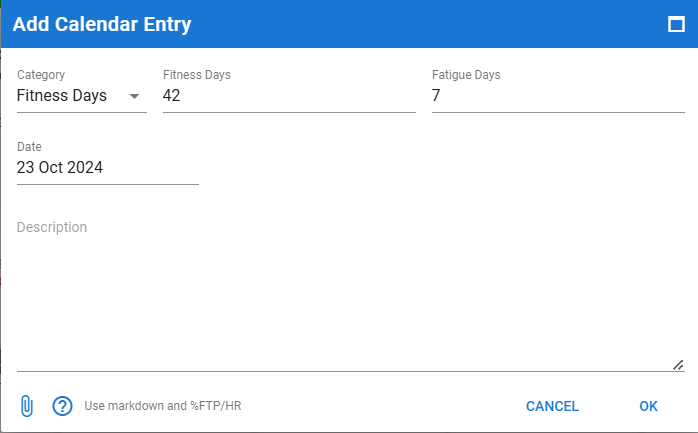Attach a file using the paperclip icon
Image resolution: width=698 pixels, height=433 pixels.
tap(27, 406)
